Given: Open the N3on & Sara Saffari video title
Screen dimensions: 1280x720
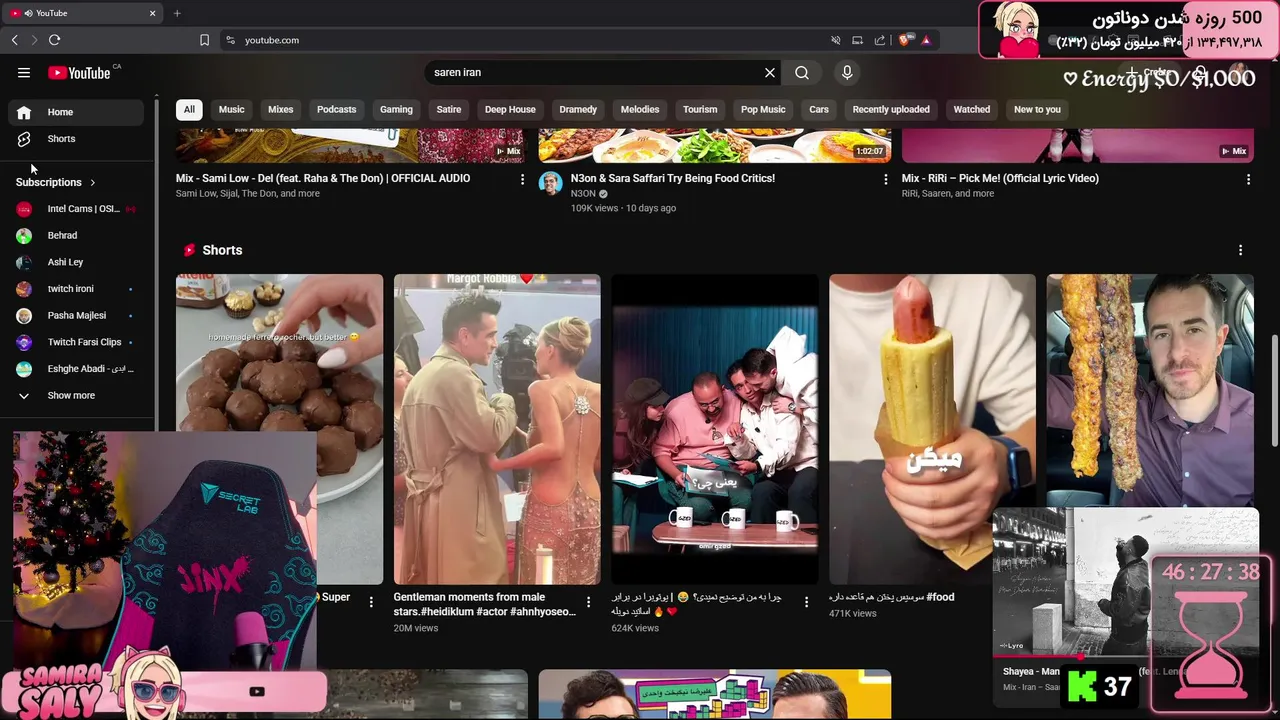Looking at the screenshot, I should pos(673,178).
